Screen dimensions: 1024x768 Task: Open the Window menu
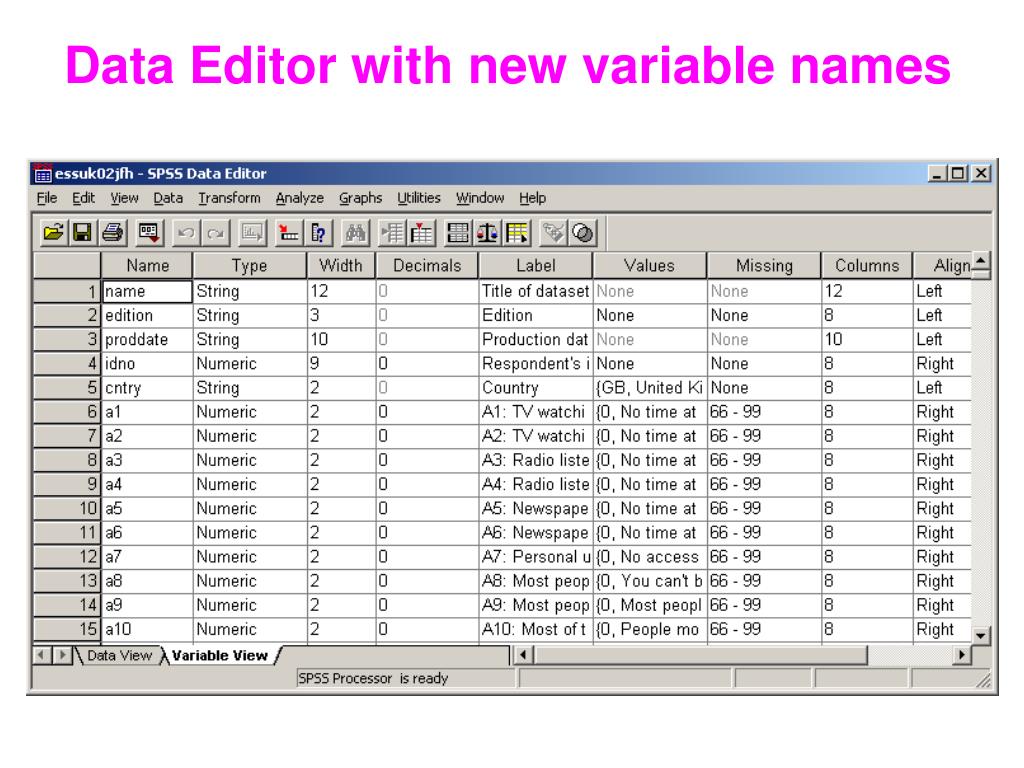(480, 198)
